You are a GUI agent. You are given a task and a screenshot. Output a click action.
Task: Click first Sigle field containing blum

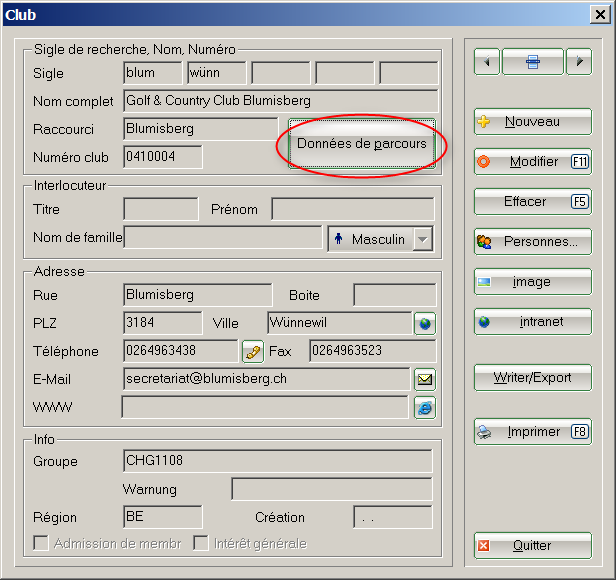pyautogui.click(x=153, y=73)
